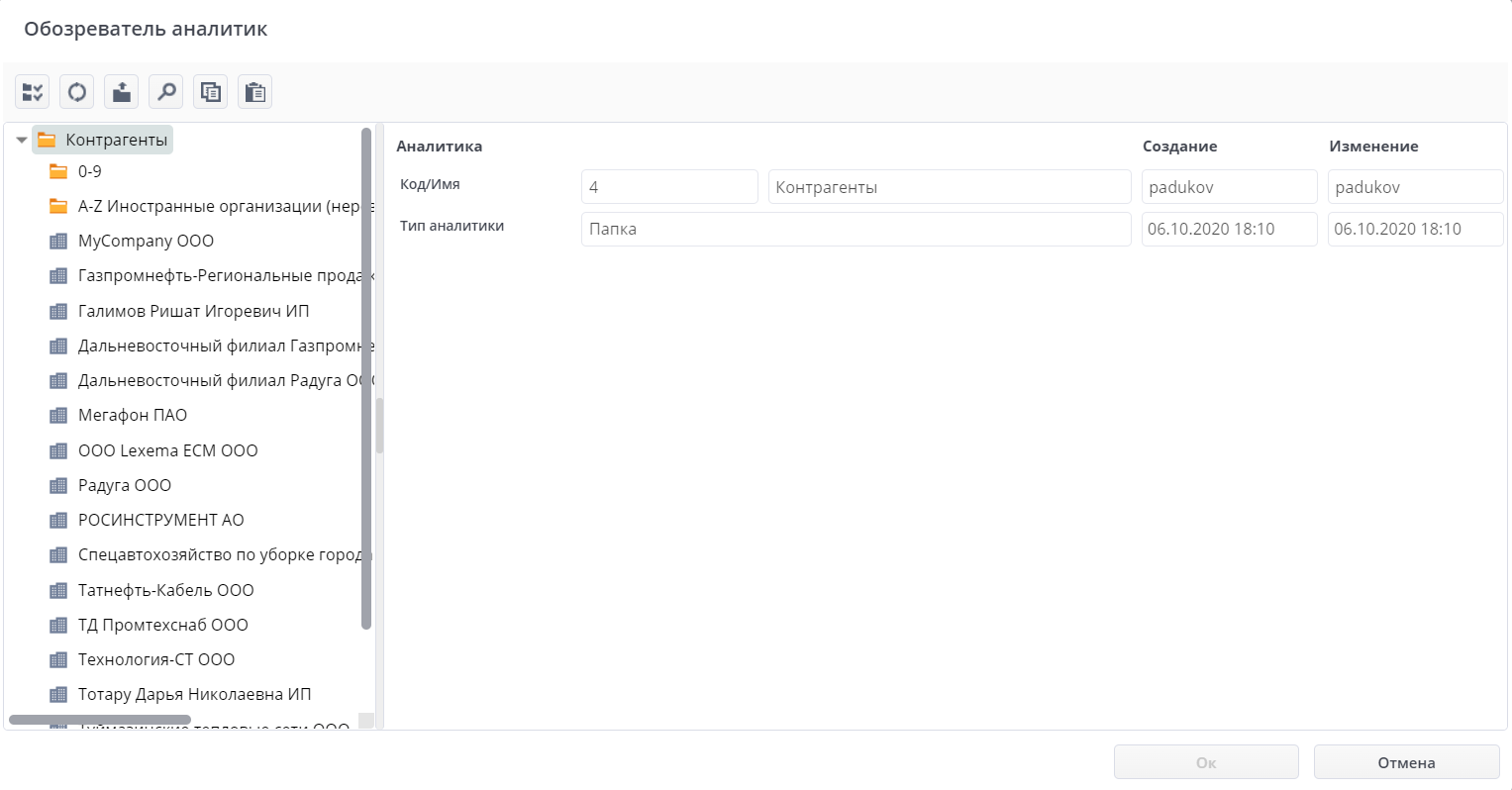The height and width of the screenshot is (790, 1512).
Task: Select Технология-СТ ООО
Action: 156,659
